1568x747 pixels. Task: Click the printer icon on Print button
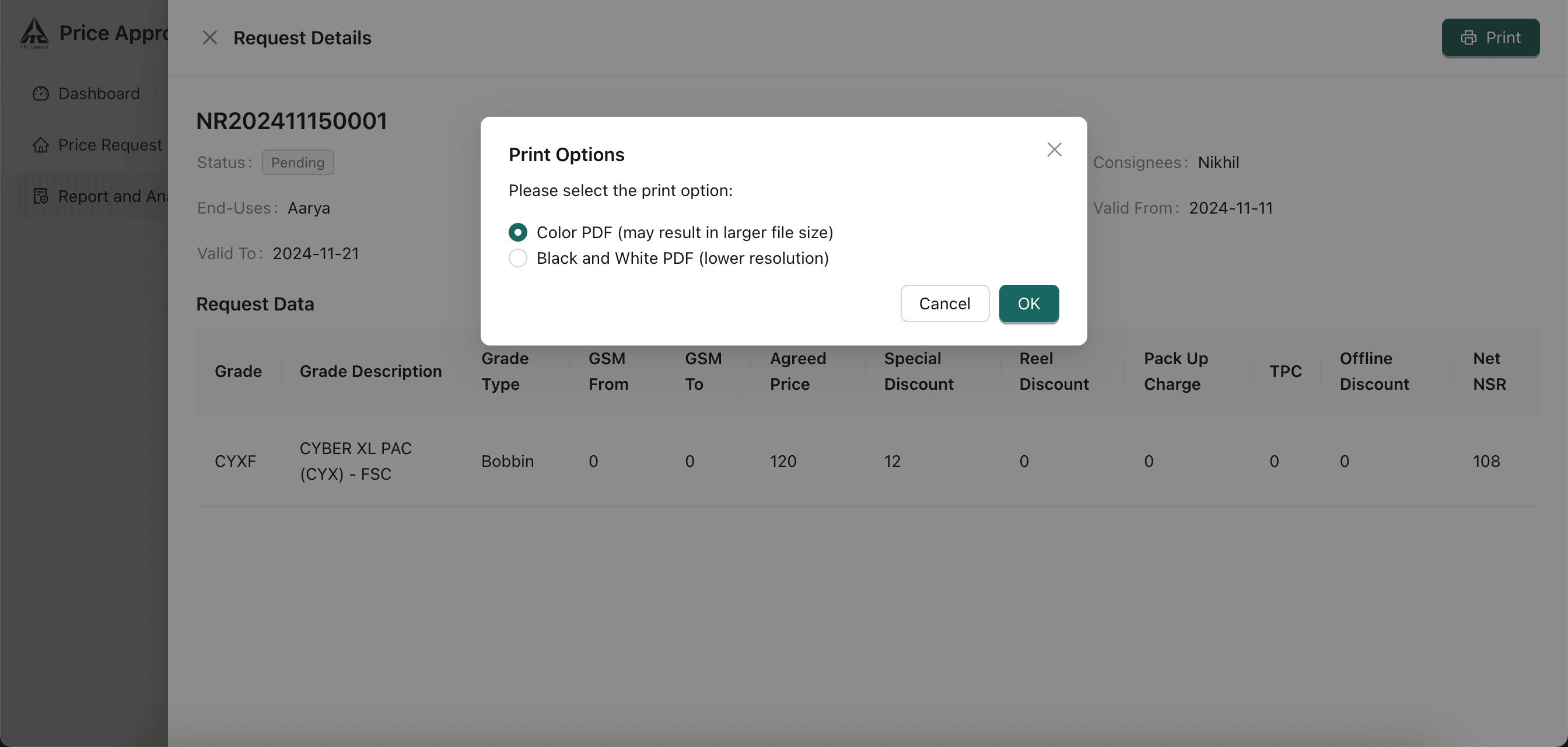pos(1469,38)
